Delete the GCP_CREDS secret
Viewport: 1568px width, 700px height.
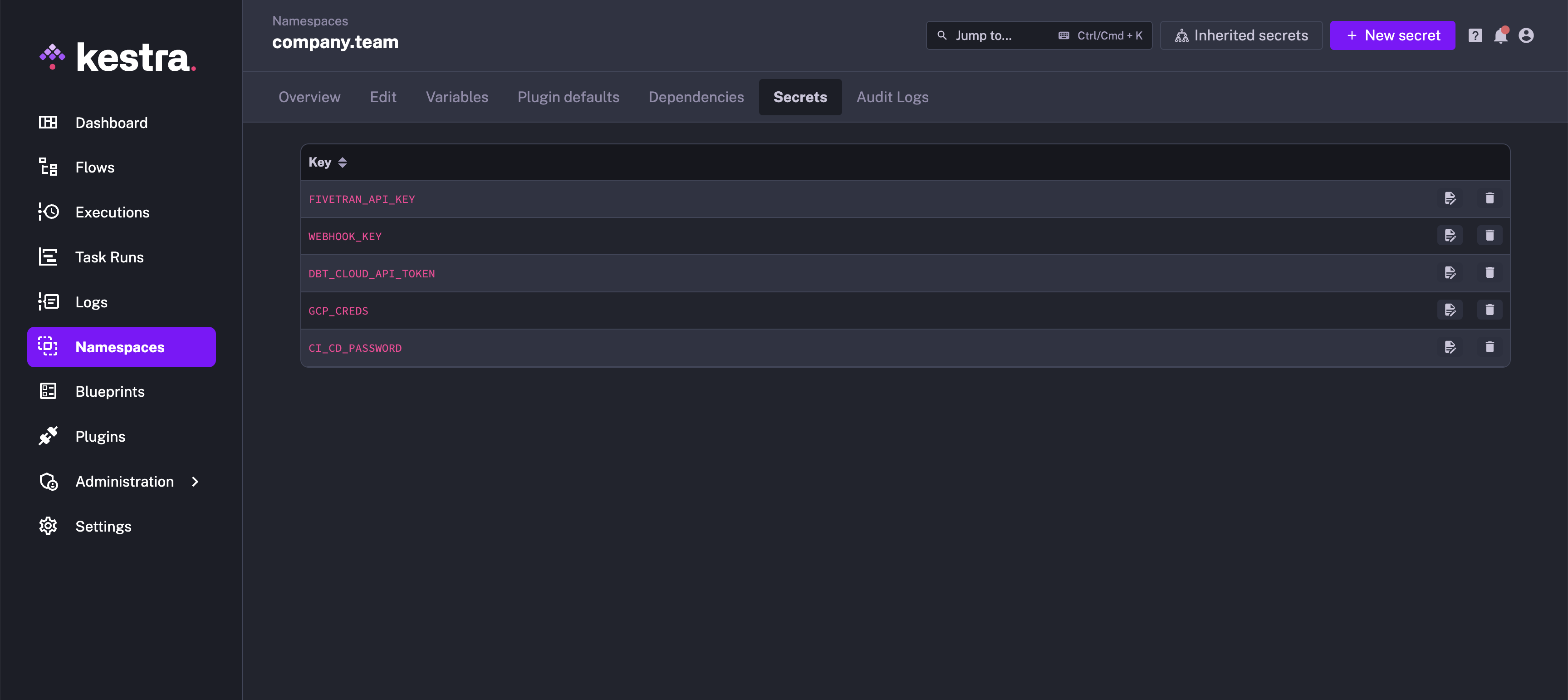(x=1489, y=310)
